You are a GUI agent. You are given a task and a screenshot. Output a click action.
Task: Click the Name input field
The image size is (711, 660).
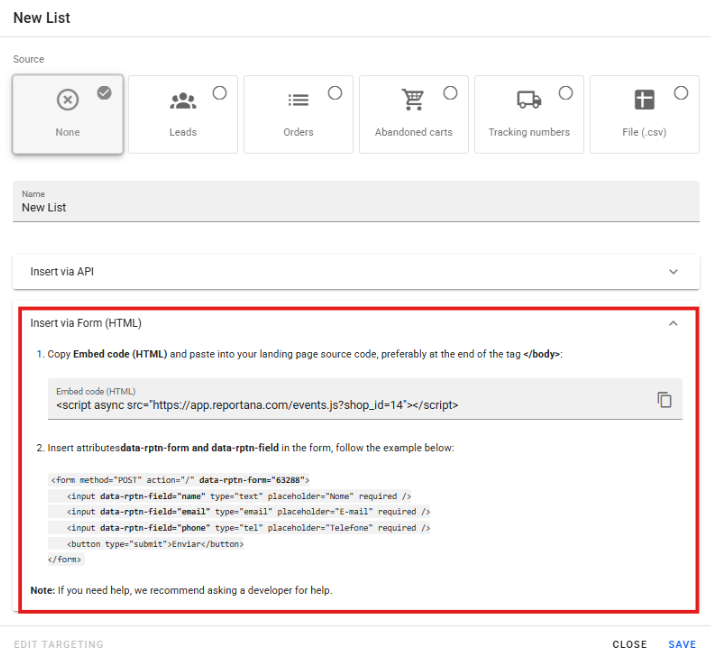point(355,207)
